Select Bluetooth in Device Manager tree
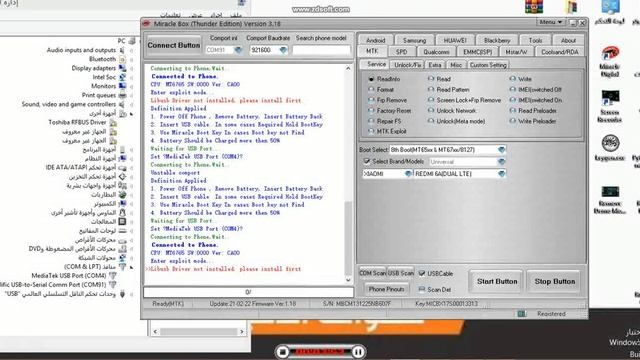 [x=102, y=59]
